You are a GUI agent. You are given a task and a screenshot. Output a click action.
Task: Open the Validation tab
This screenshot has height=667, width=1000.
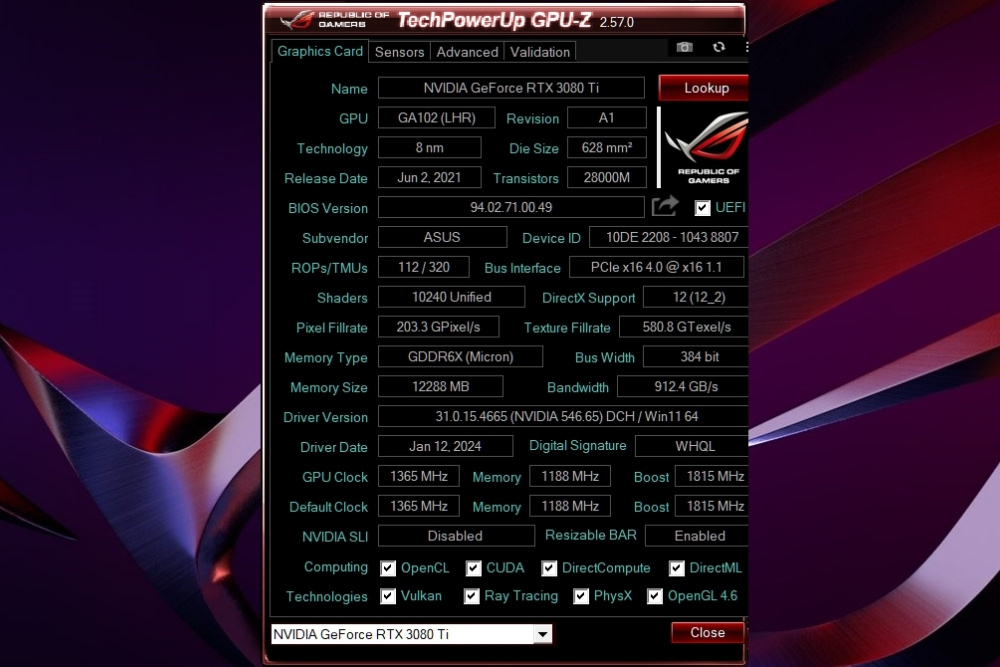[540, 52]
